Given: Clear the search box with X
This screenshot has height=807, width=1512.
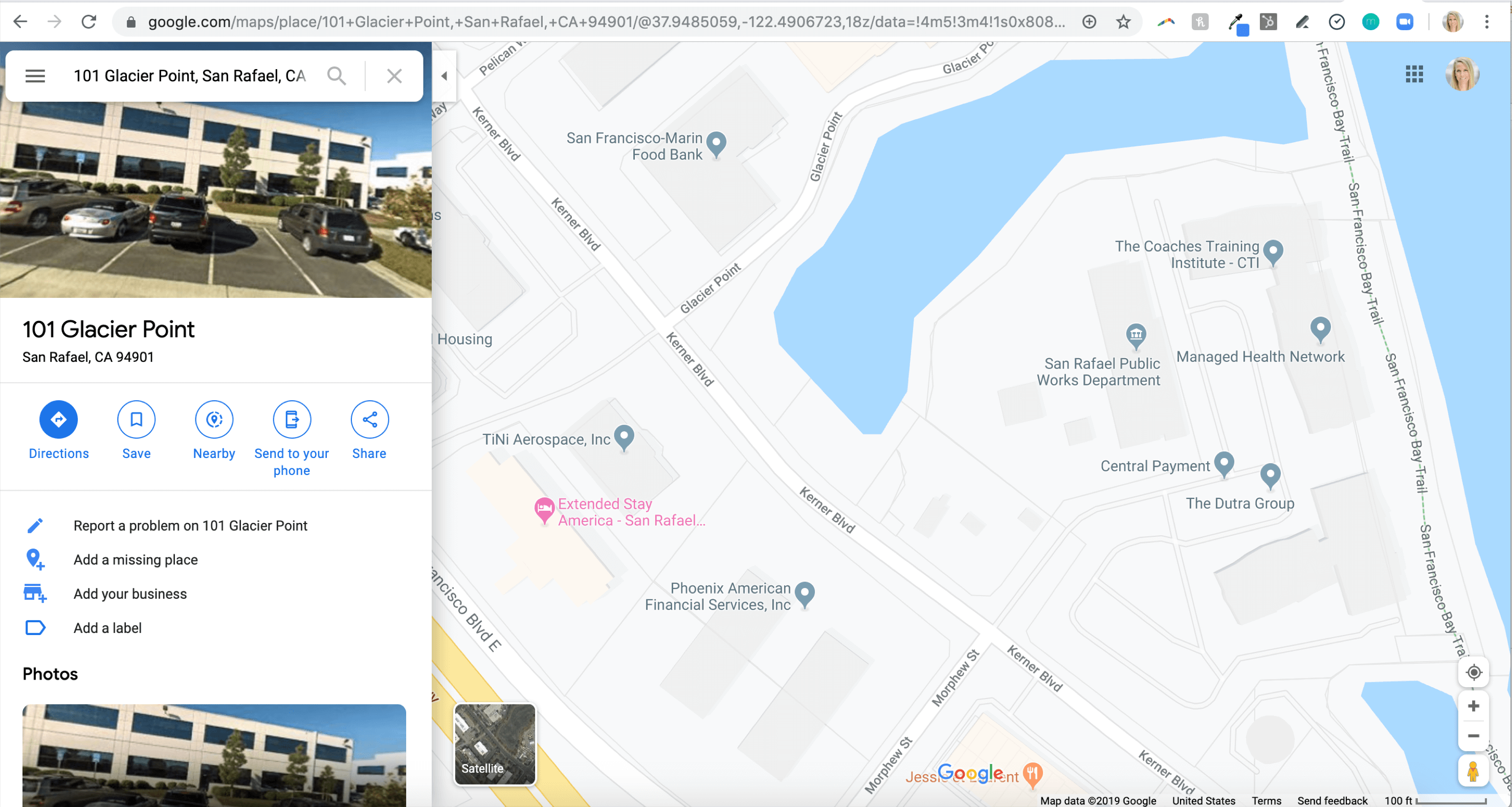Looking at the screenshot, I should click(x=394, y=76).
